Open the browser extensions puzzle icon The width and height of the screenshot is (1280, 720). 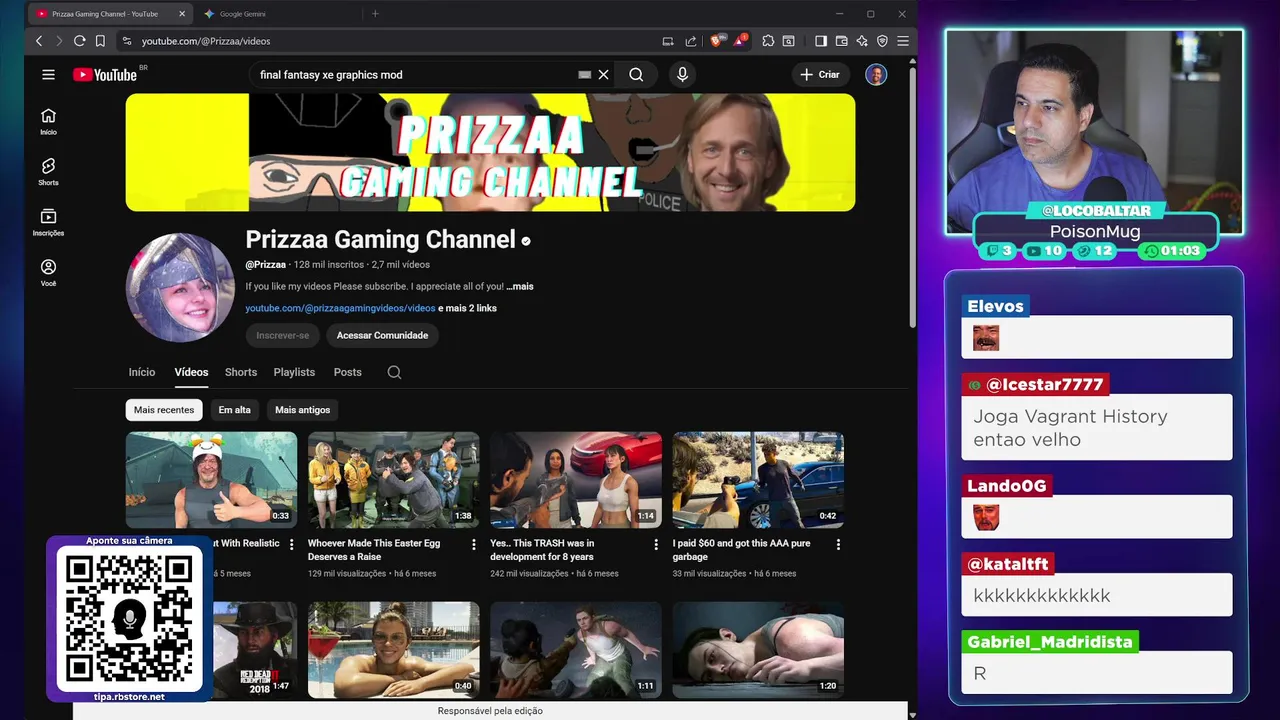[768, 41]
